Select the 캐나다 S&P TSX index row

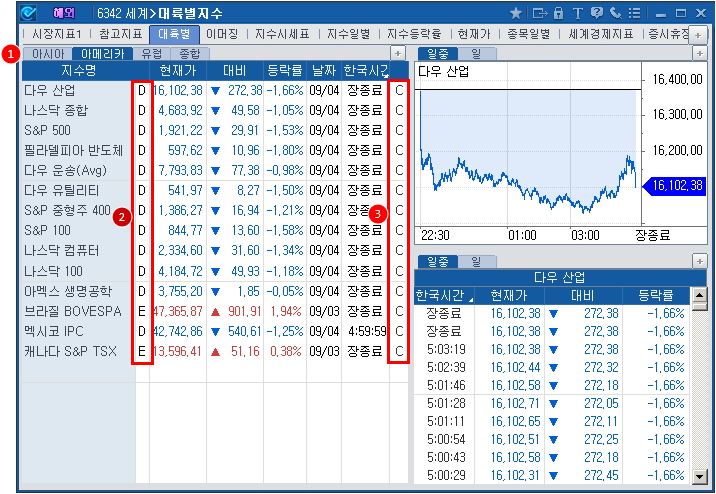[x=215, y=352]
